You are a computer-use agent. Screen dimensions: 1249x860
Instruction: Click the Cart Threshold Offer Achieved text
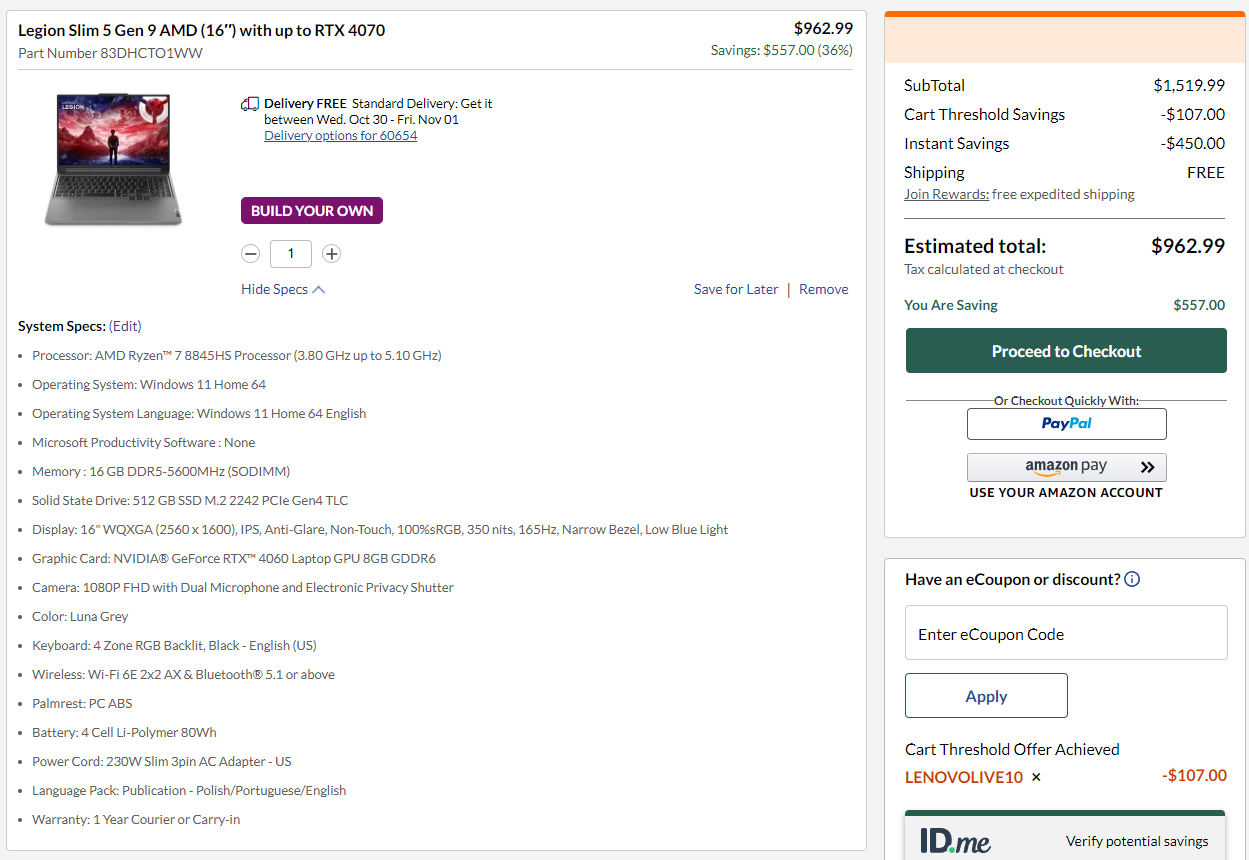pyautogui.click(x=1012, y=749)
